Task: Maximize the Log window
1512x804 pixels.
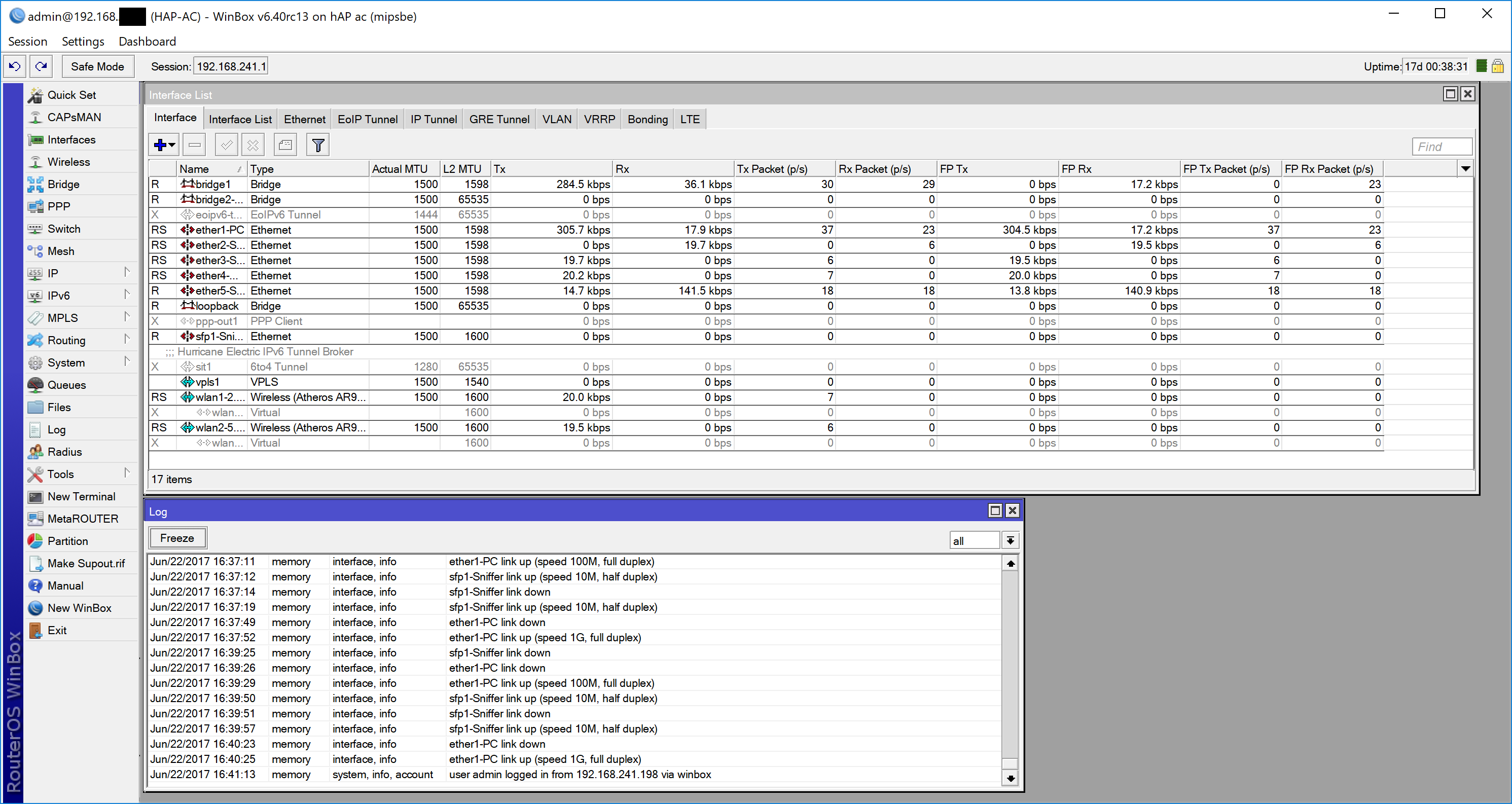Action: point(995,510)
